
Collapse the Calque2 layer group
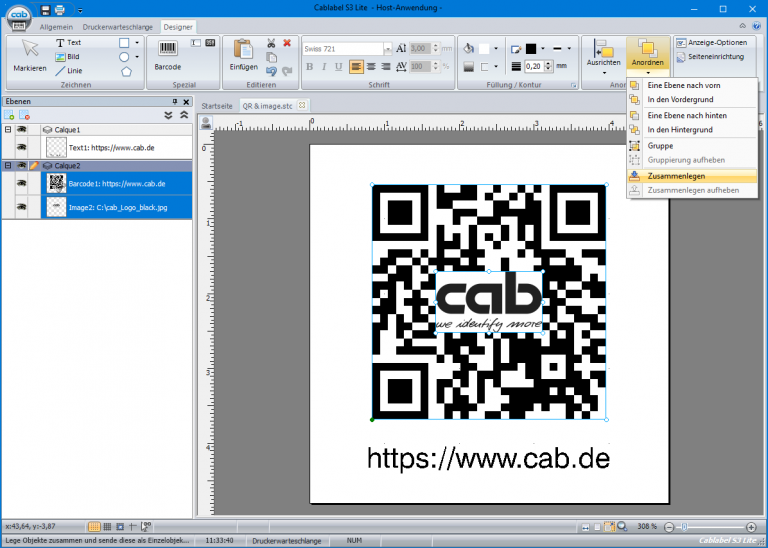pos(8,165)
